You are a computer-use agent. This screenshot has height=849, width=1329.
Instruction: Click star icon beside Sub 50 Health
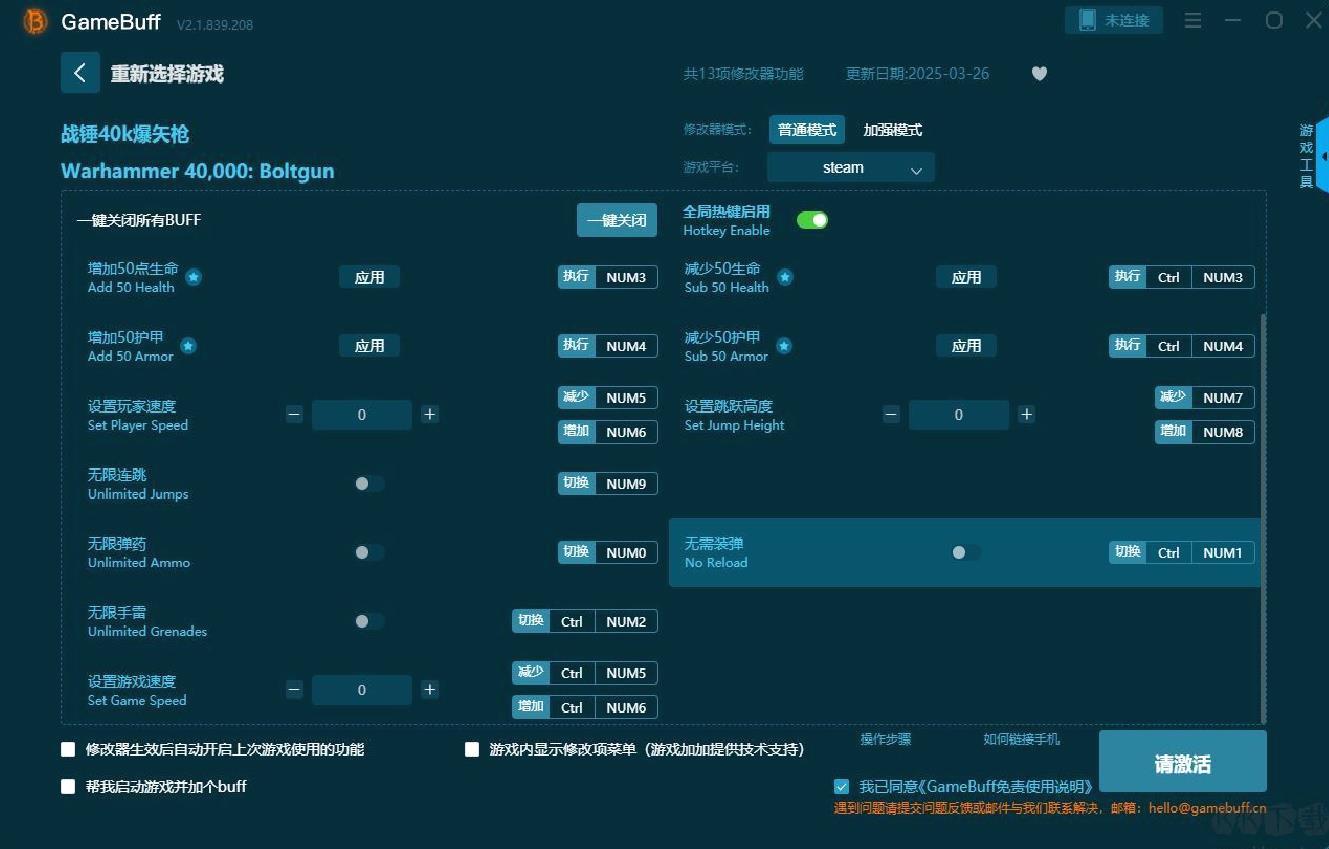(x=785, y=277)
